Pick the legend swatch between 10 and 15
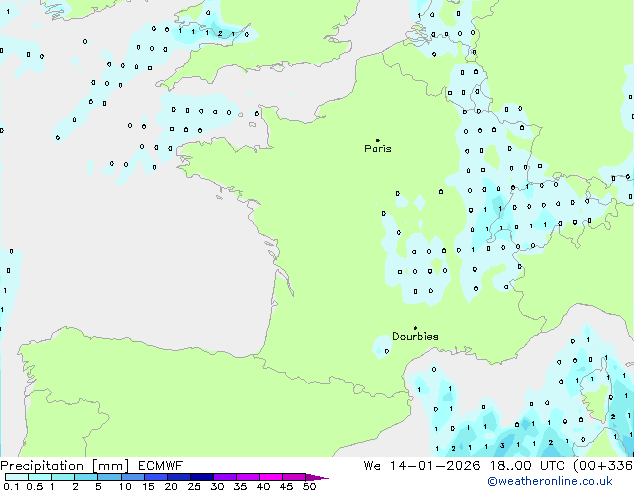This screenshot has width=634, height=490. click(x=133, y=477)
